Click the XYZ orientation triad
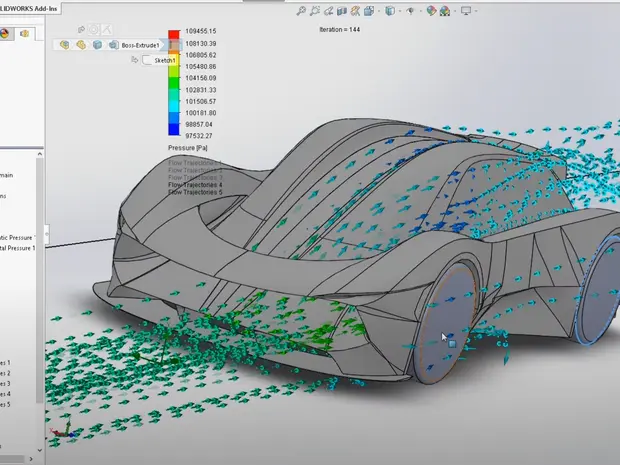The width and height of the screenshot is (620, 465). pyautogui.click(x=63, y=430)
